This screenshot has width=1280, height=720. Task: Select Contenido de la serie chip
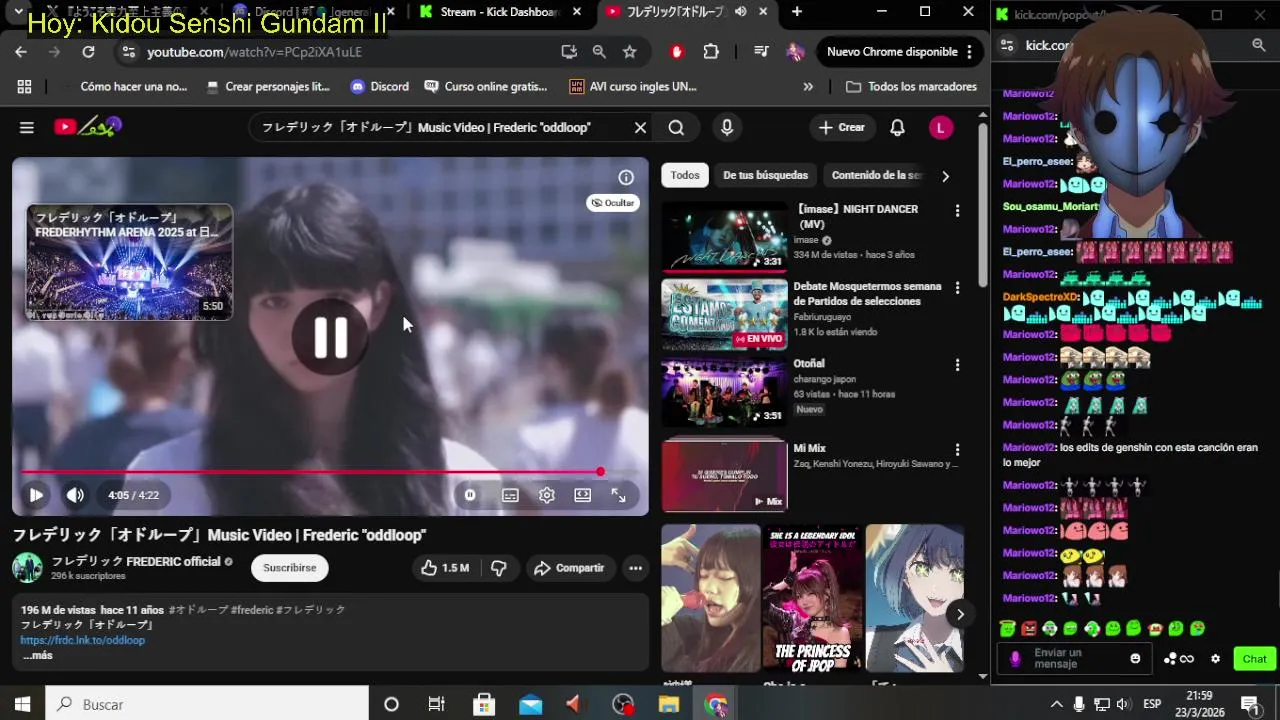click(876, 175)
